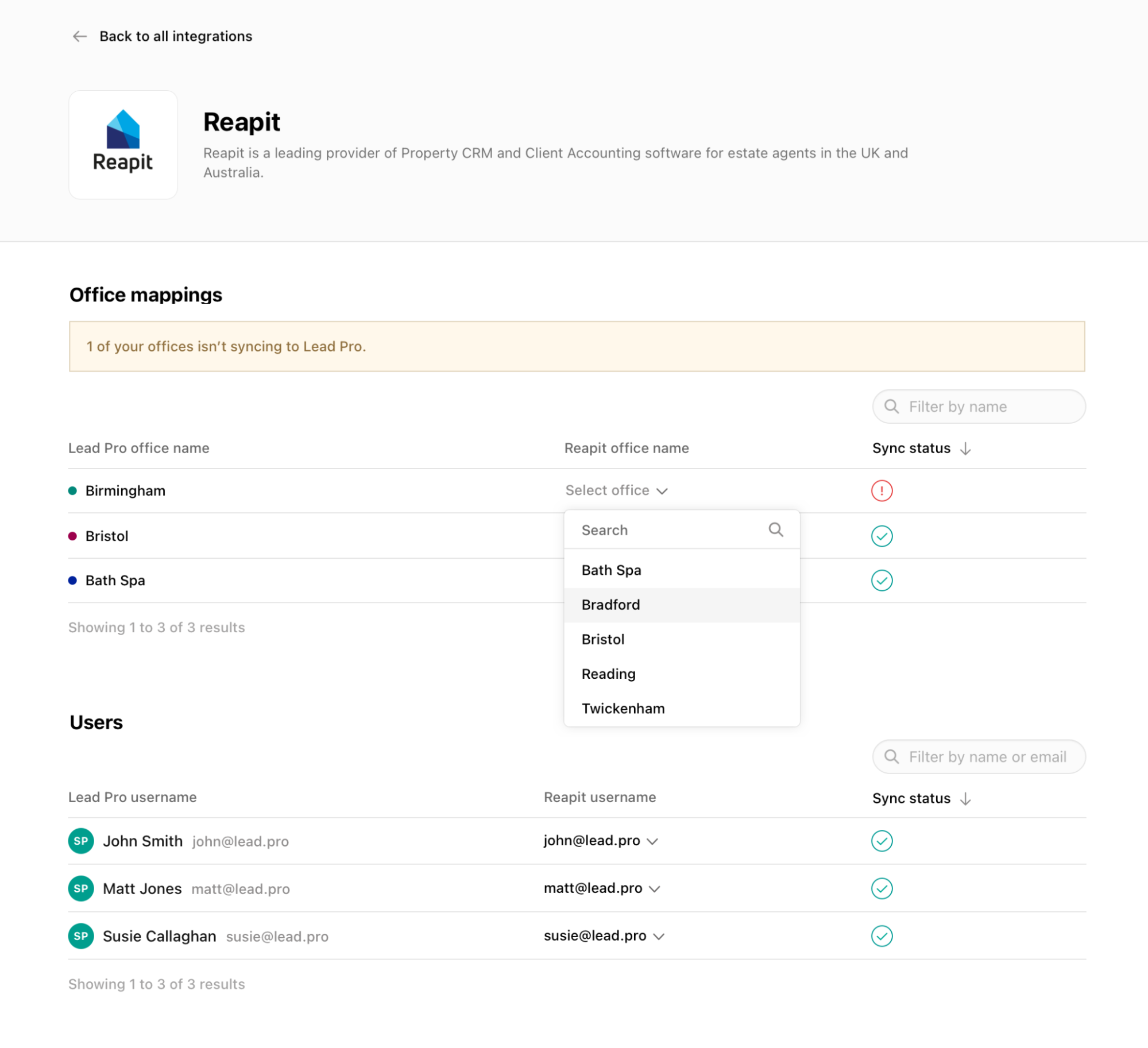The height and width of the screenshot is (1048, 1148).
Task: Click the Filter by name field
Action: (985, 407)
